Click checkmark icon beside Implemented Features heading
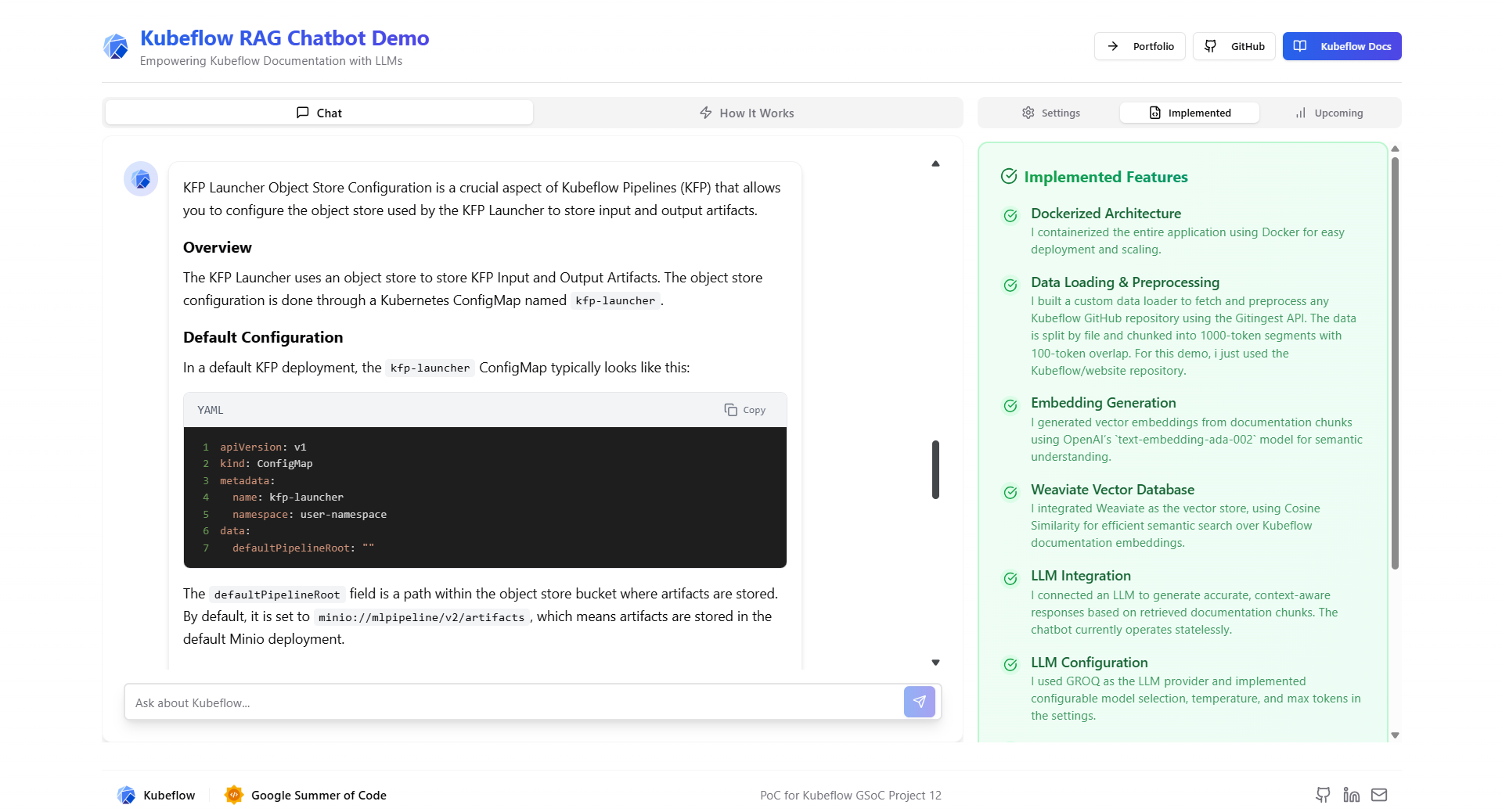This screenshot has height=812, width=1502. [x=1009, y=177]
